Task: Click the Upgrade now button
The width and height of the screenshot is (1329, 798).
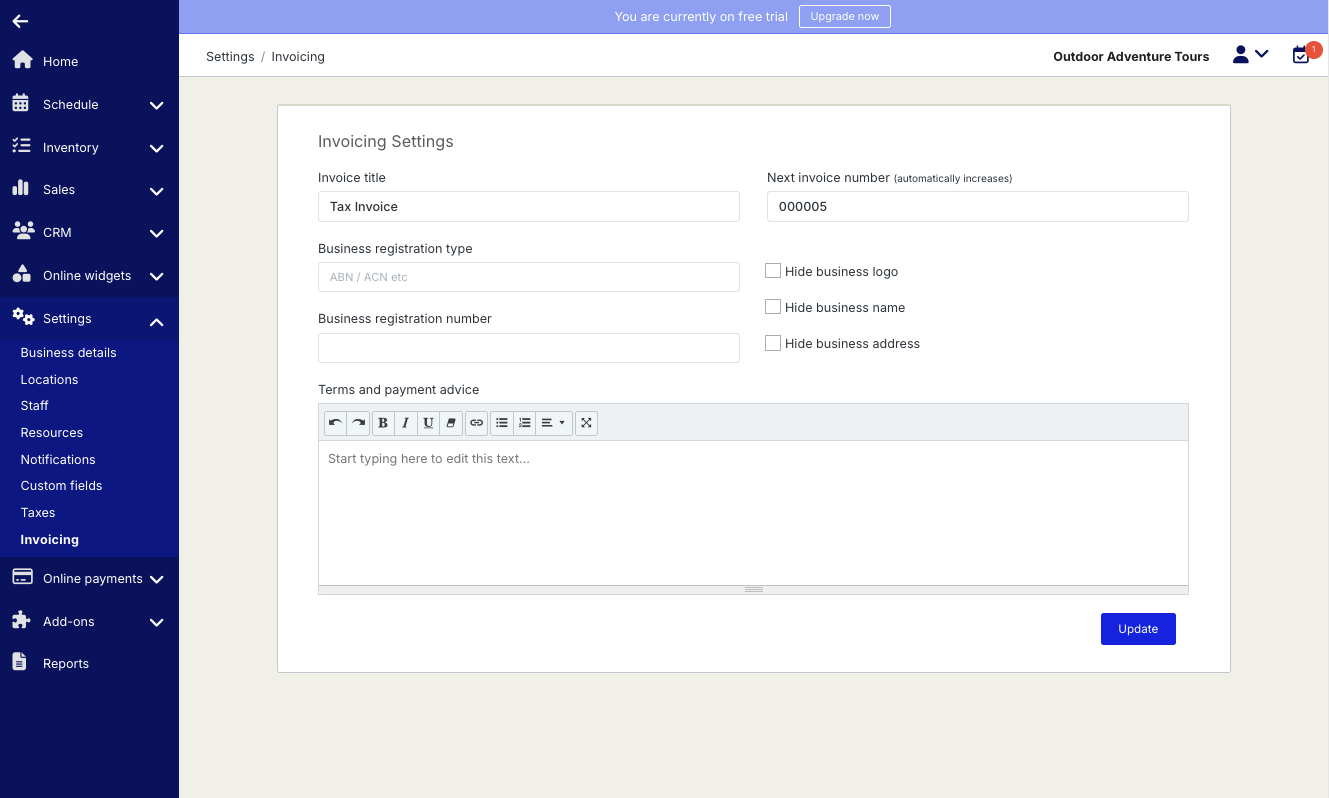Action: point(844,17)
